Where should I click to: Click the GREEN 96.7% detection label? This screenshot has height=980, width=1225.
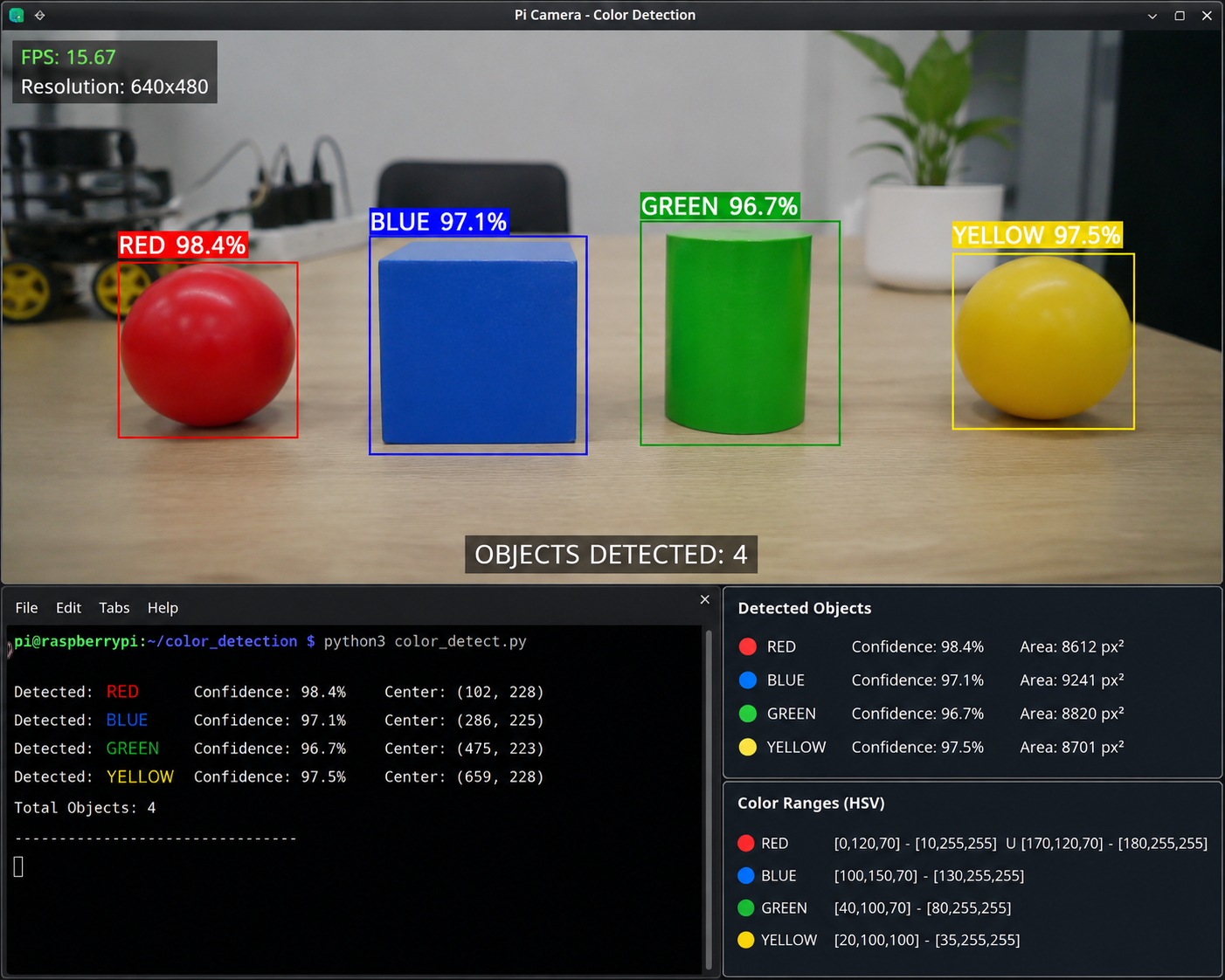pyautogui.click(x=720, y=206)
